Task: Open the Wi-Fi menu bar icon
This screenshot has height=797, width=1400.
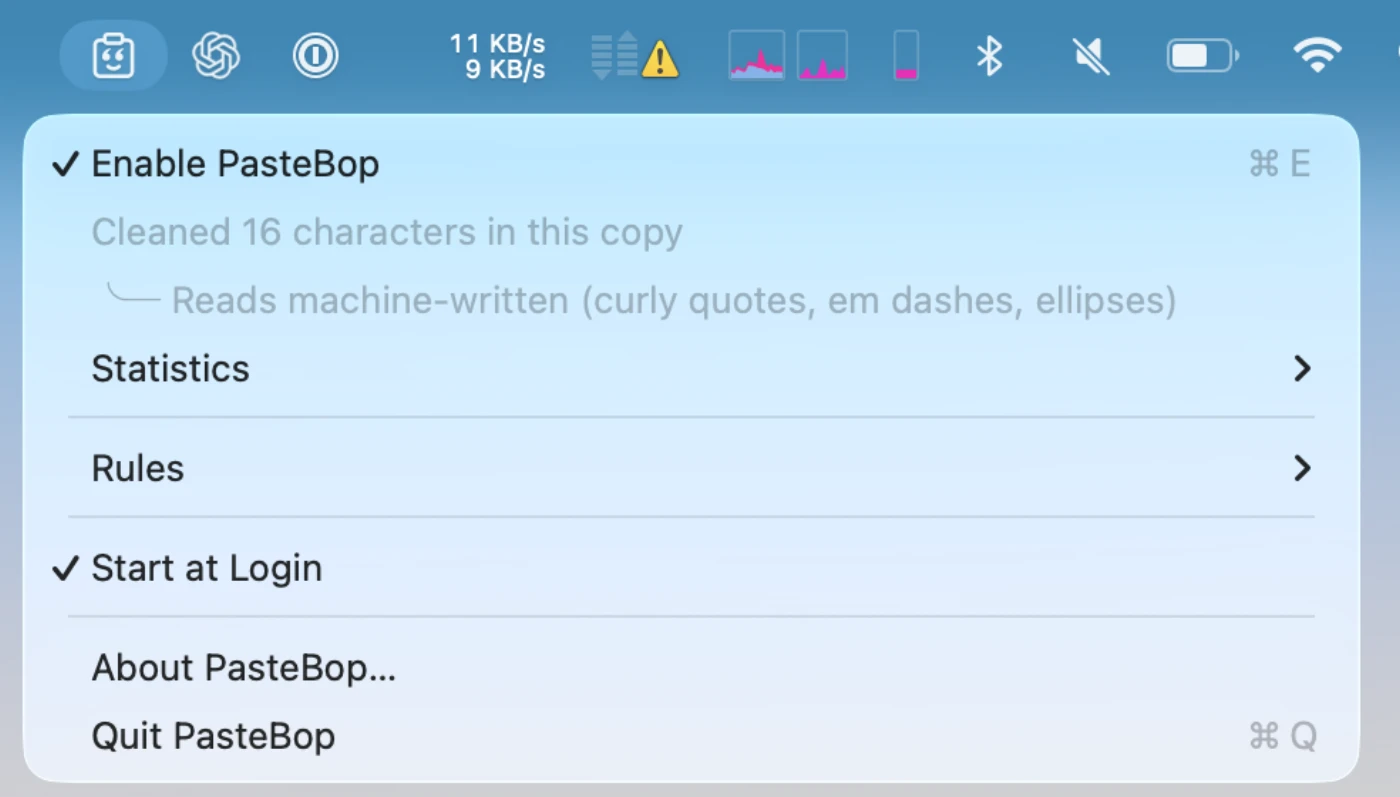Action: coord(1317,55)
